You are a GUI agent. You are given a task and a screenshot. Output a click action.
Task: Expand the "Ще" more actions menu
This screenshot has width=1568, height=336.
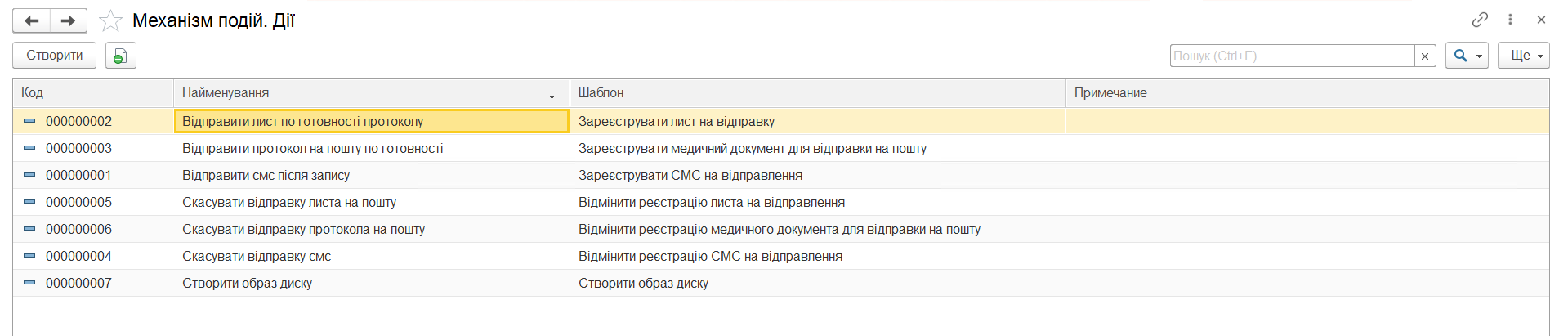pos(1523,56)
